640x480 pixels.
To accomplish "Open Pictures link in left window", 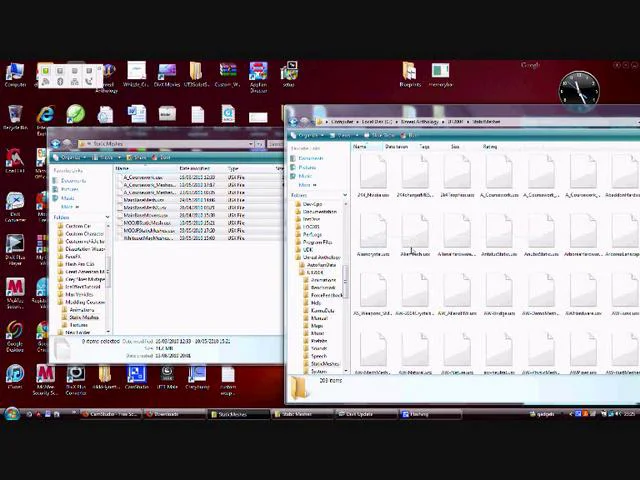I will pos(66,189).
